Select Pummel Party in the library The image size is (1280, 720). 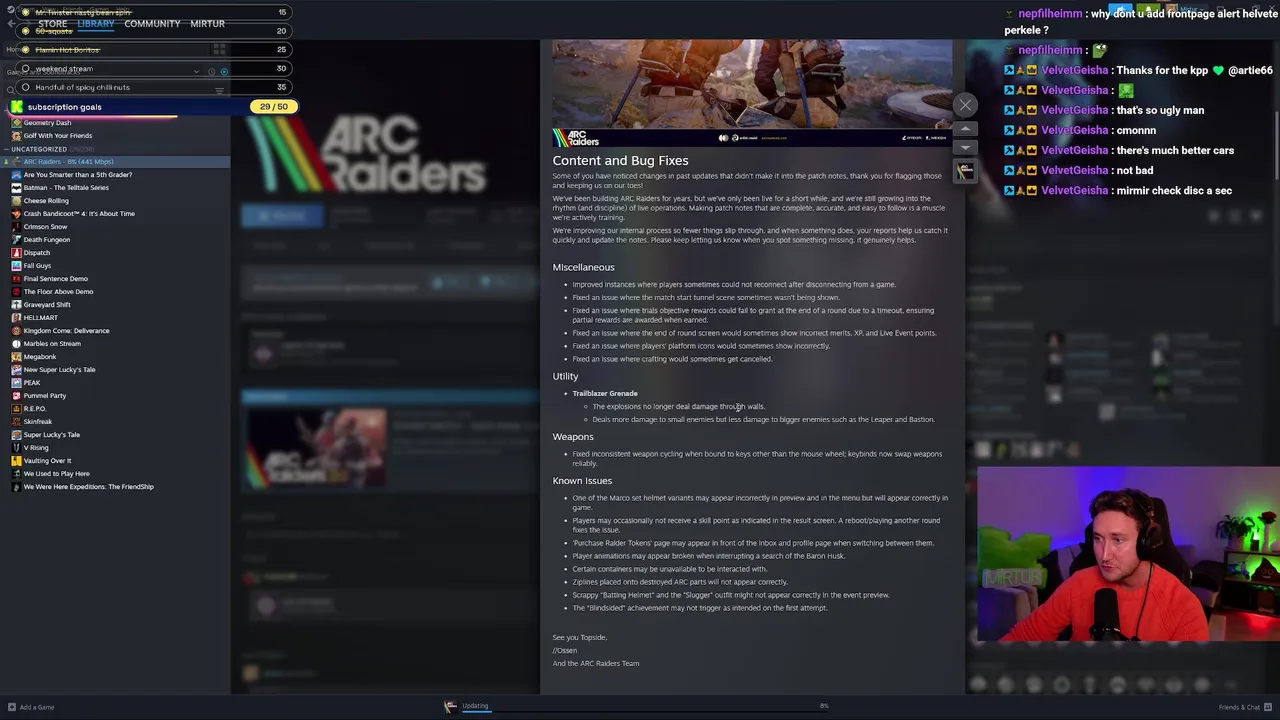pyautogui.click(x=44, y=395)
